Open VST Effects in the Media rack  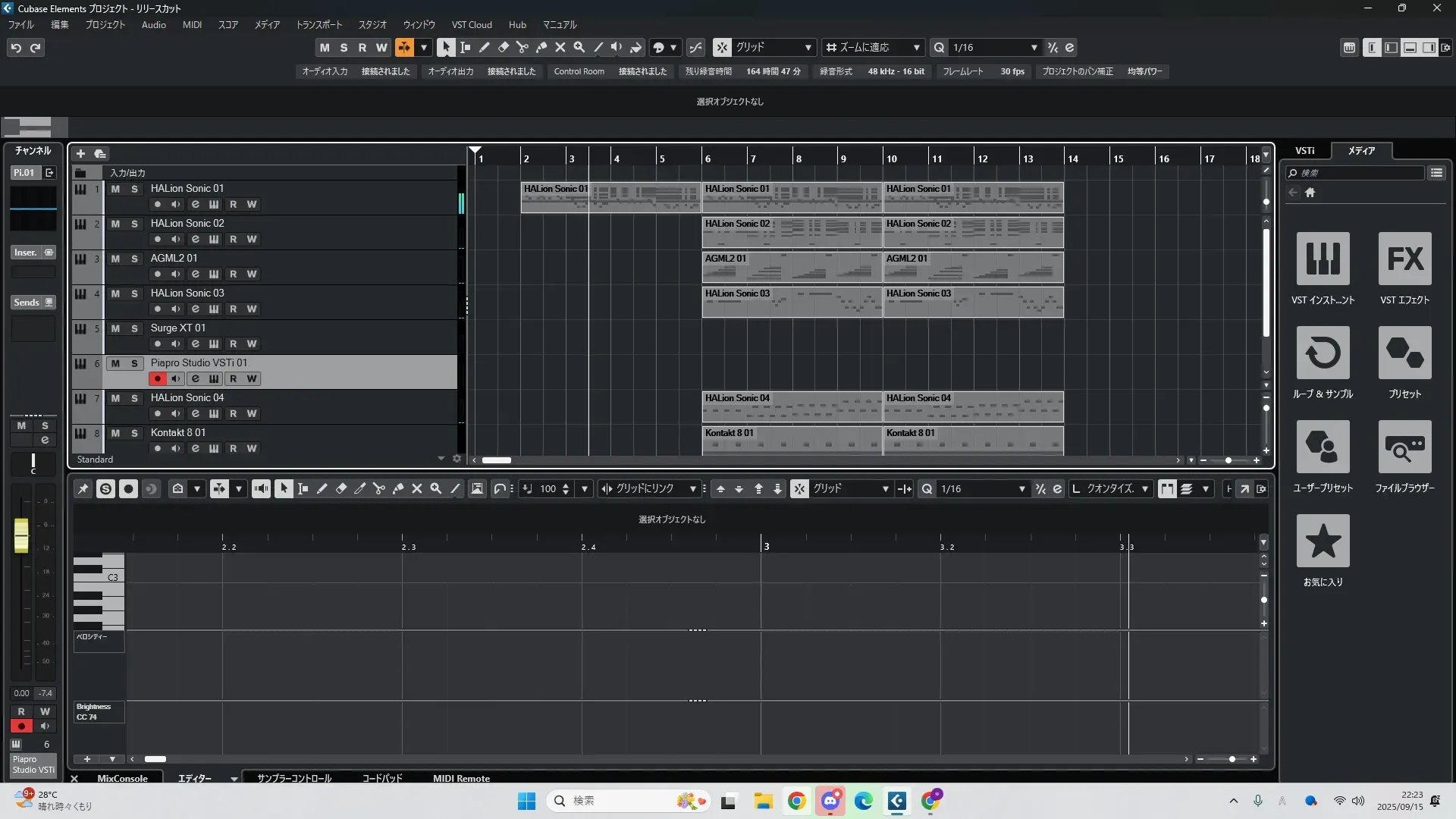pos(1404,259)
